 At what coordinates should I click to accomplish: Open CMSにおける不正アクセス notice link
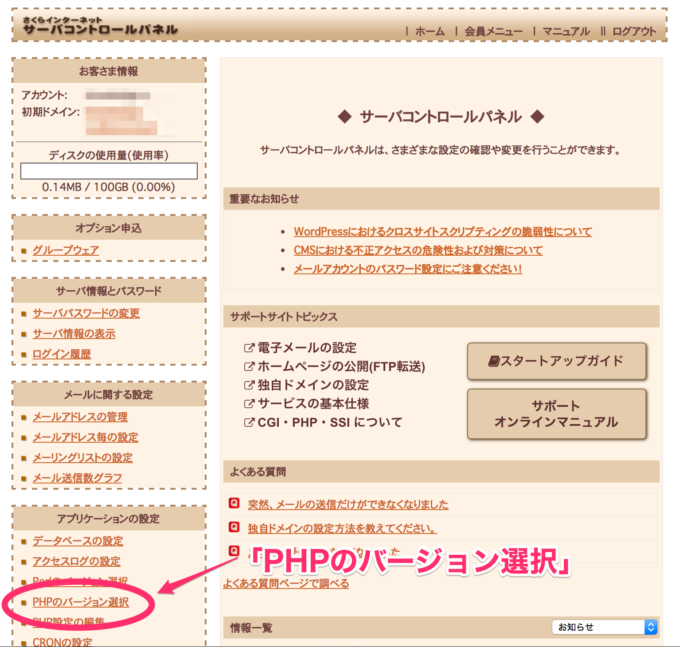tap(418, 250)
